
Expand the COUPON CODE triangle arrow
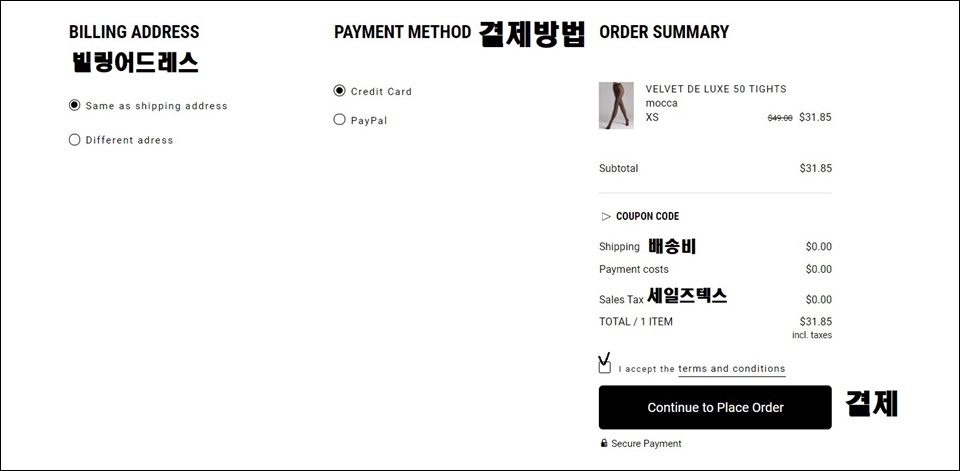point(606,216)
